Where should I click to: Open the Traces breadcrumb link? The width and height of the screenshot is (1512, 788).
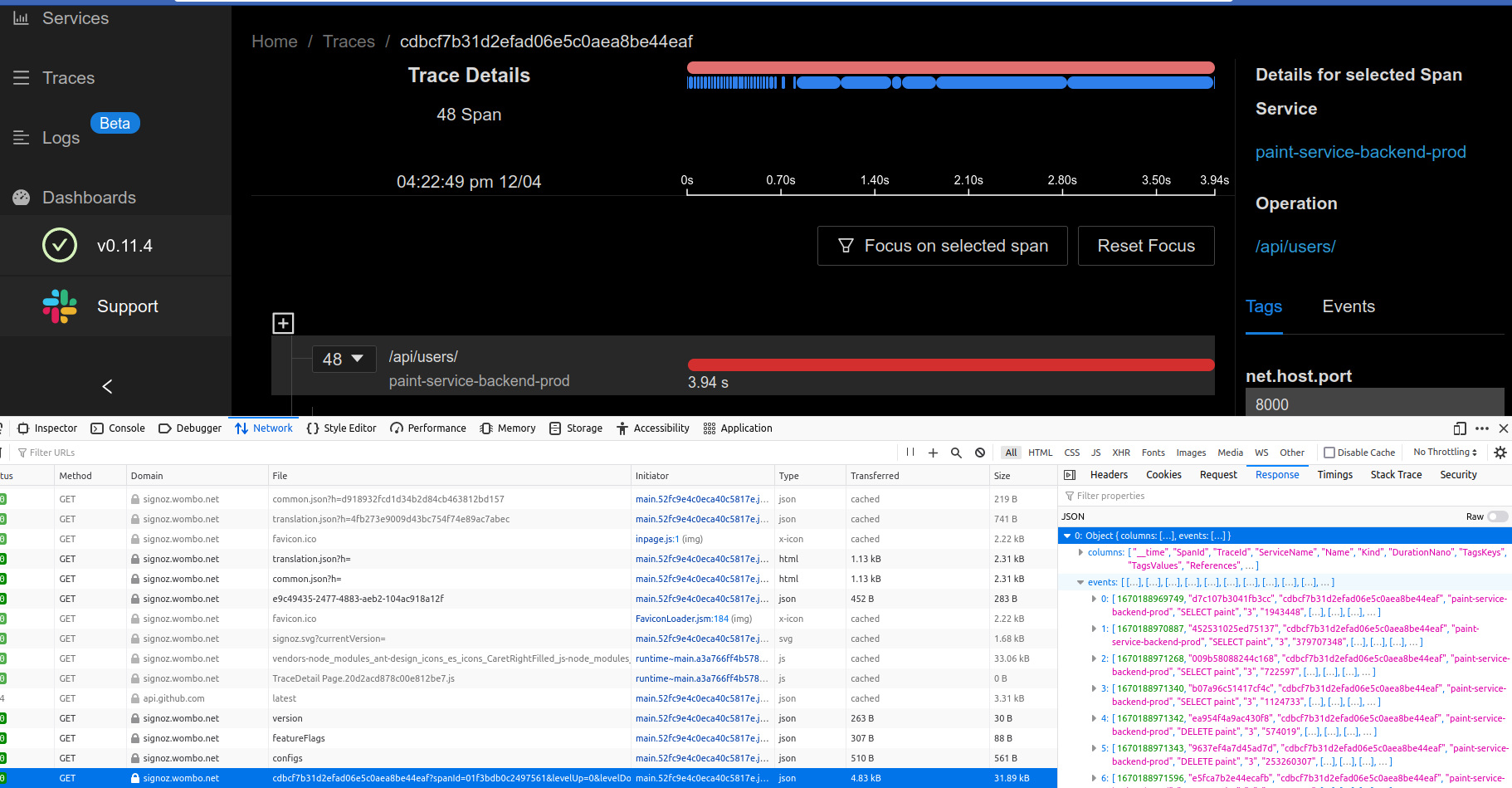coord(349,41)
